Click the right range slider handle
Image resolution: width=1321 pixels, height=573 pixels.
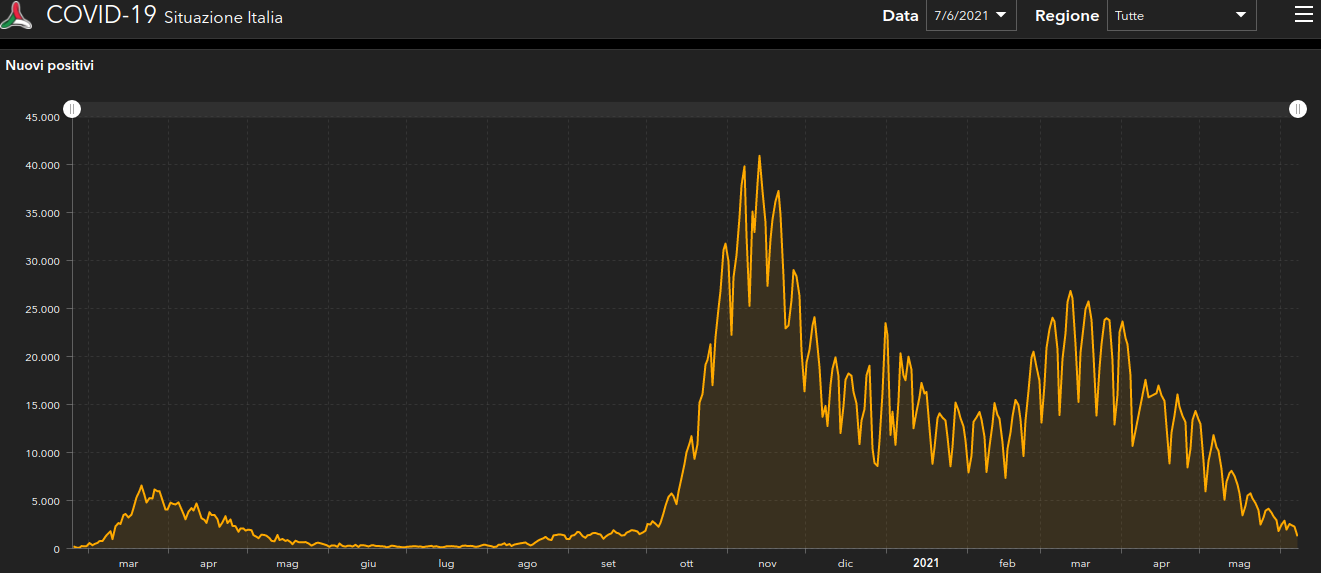[x=1297, y=109]
